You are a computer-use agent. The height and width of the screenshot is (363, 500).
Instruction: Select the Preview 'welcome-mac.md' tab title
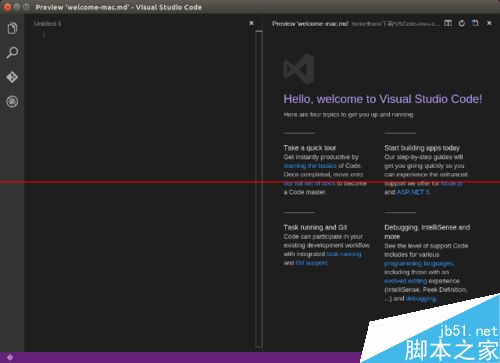(x=310, y=24)
